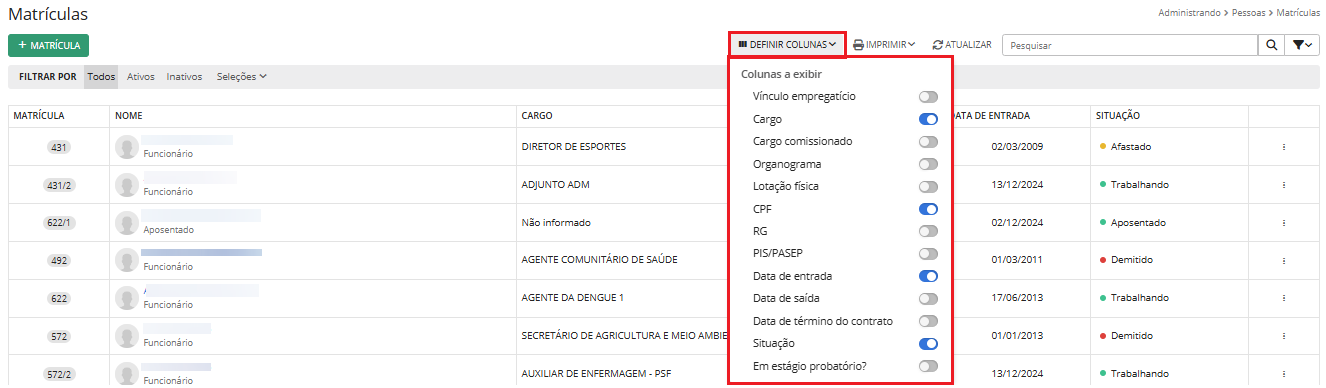This screenshot has height=388, width=1326.
Task: Focus the Pesquisar search field
Action: 1130,45
